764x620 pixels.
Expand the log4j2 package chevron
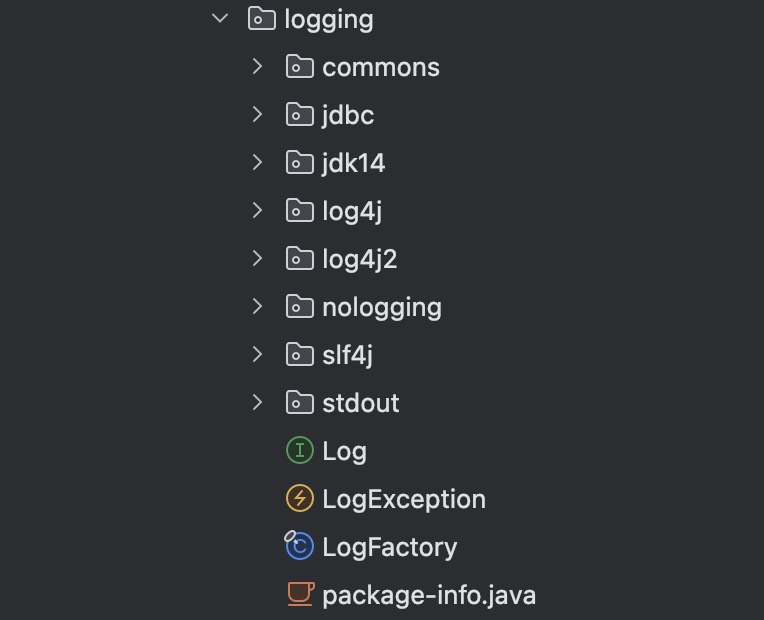[x=257, y=259]
